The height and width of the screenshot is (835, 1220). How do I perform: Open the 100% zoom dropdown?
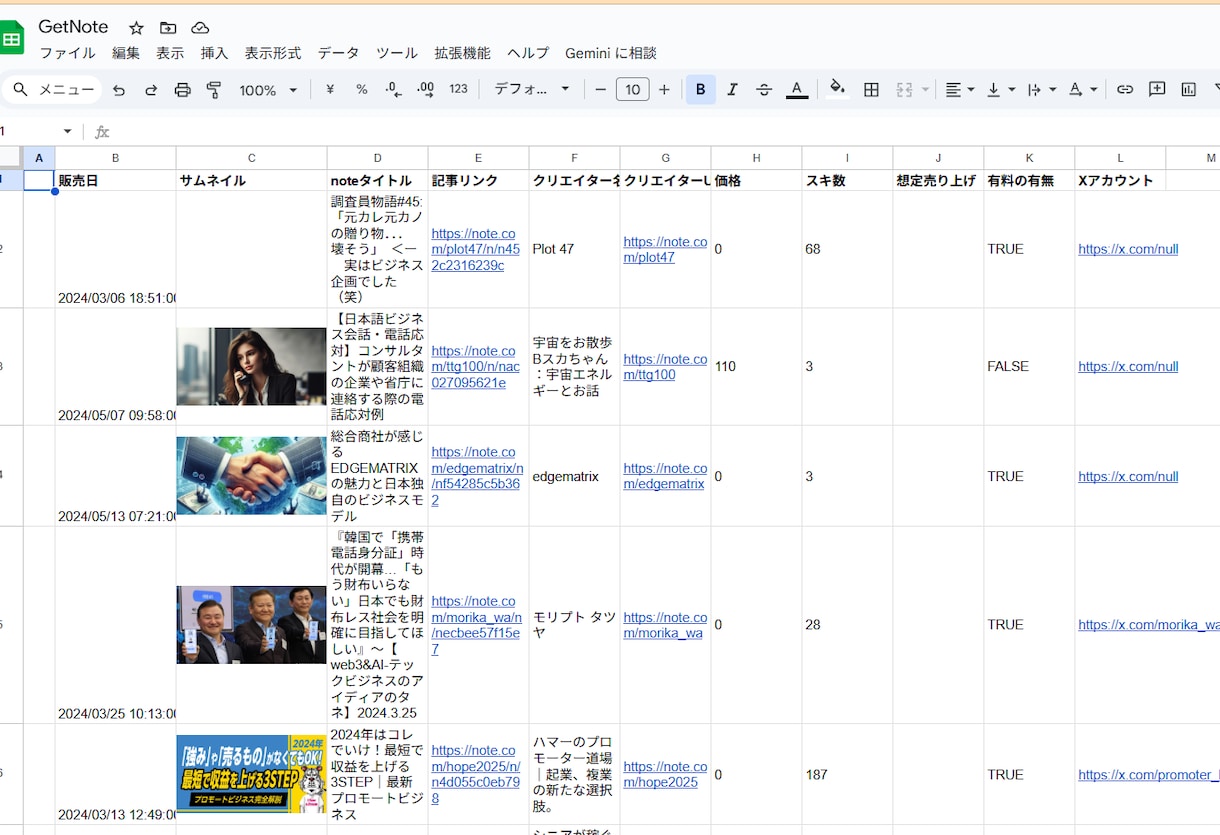268,90
